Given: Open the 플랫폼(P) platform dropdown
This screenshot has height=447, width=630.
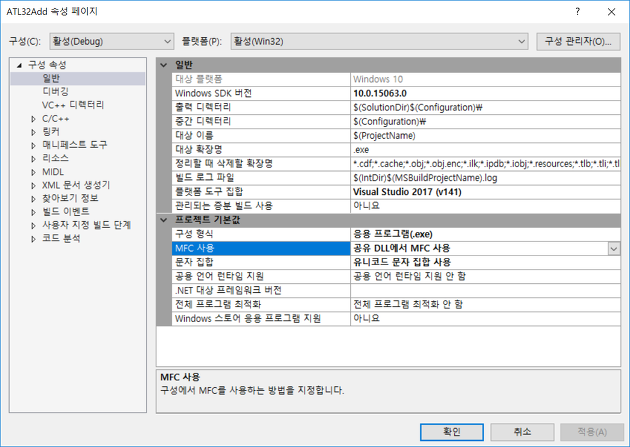Looking at the screenshot, I should click(379, 41).
